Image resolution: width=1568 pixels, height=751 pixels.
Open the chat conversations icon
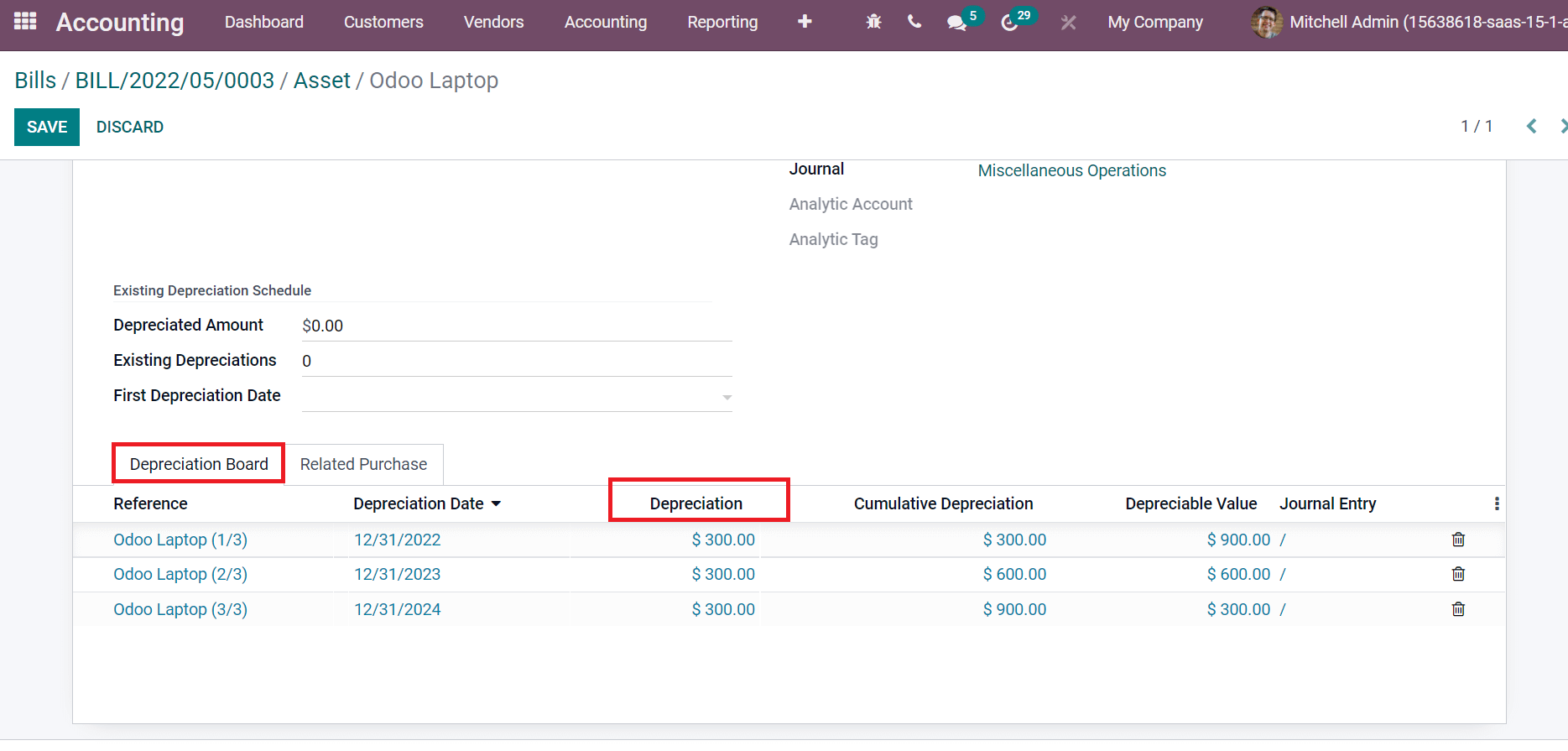[x=956, y=23]
